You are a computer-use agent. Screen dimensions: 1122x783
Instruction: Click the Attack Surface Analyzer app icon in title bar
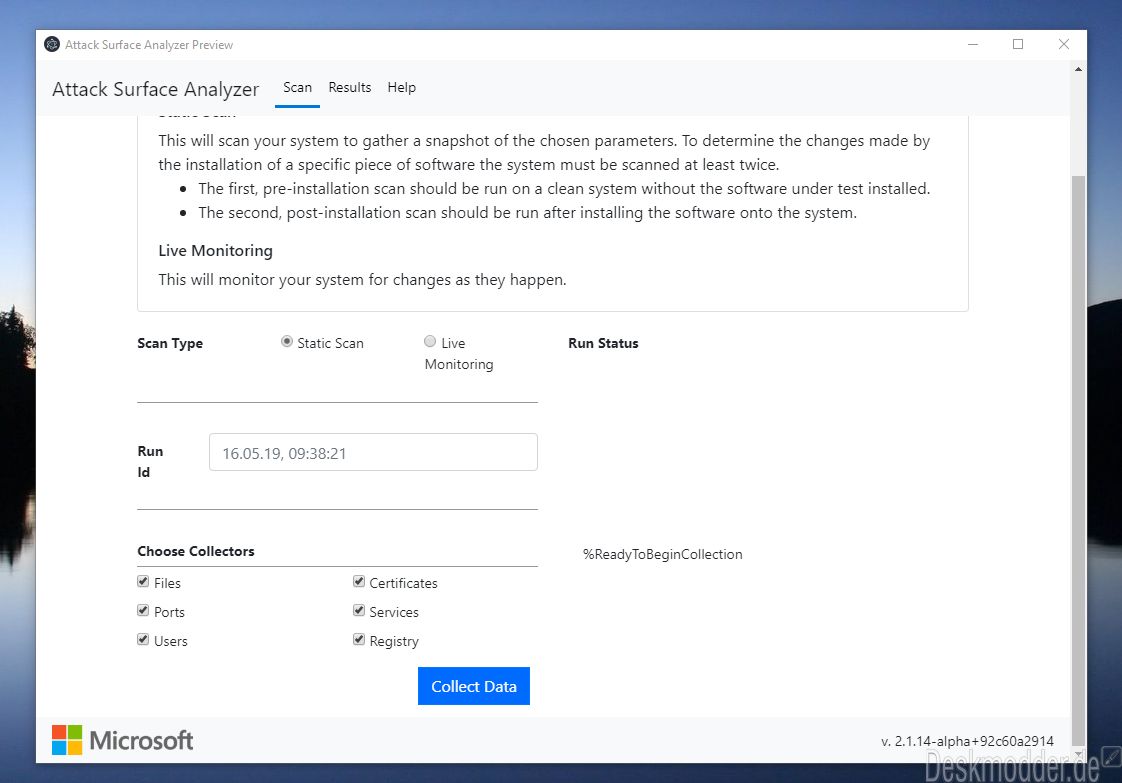pyautogui.click(x=52, y=44)
